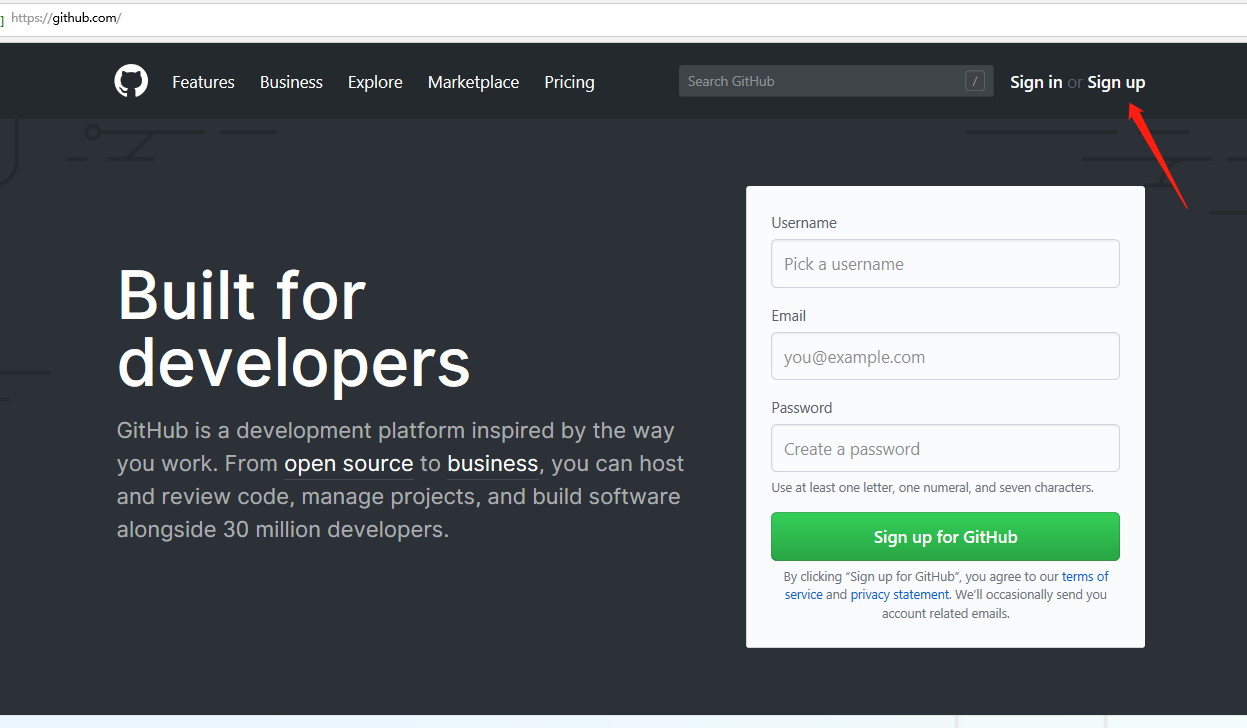Follow the business link in the description

coord(493,464)
